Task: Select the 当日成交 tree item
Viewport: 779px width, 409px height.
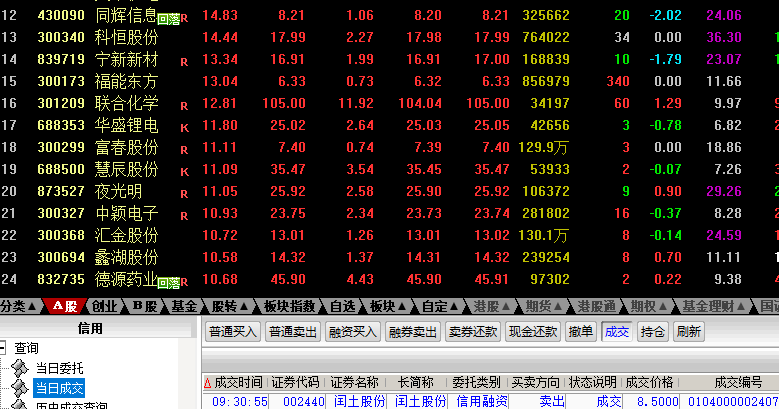Action: click(59, 388)
